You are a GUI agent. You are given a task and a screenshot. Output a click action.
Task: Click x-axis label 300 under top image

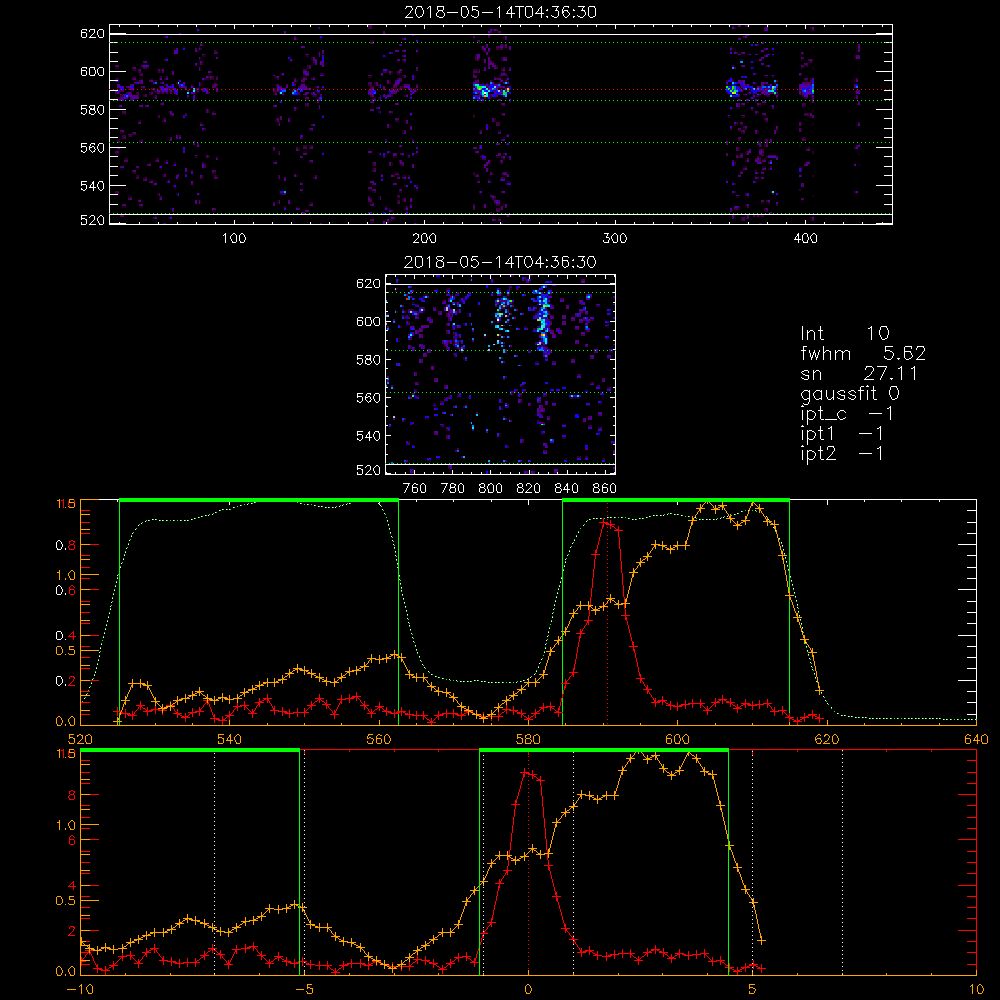(x=615, y=239)
